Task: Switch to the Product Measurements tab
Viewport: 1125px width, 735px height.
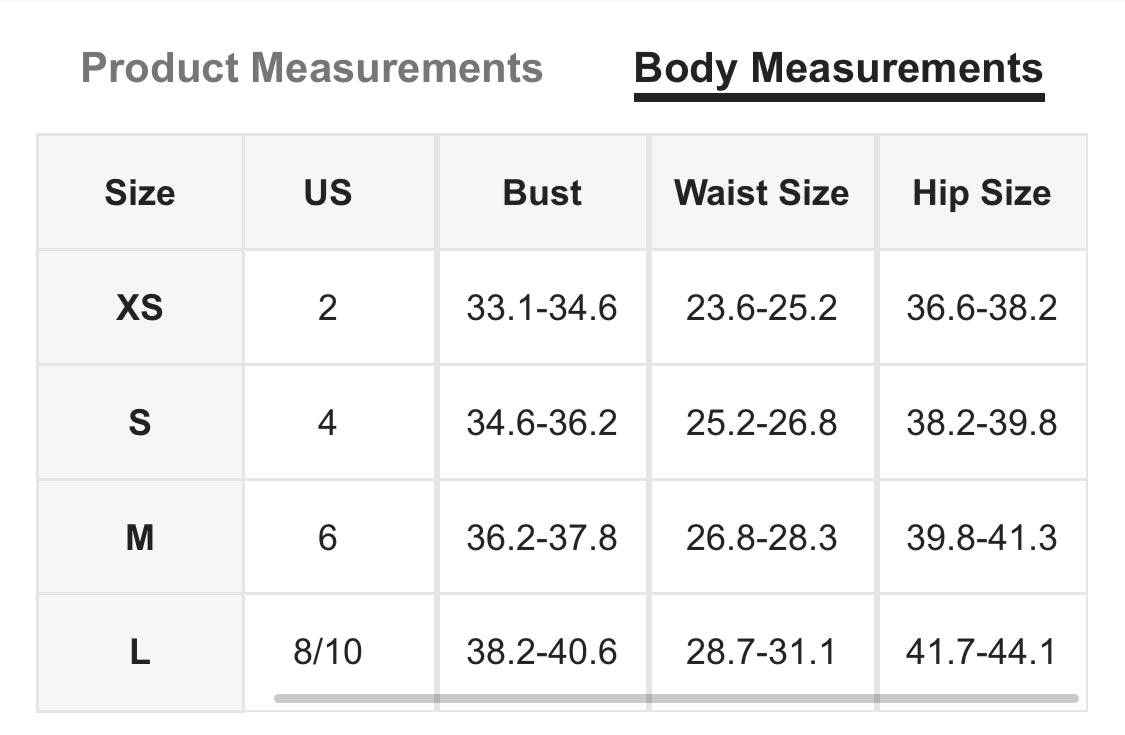Action: 311,68
